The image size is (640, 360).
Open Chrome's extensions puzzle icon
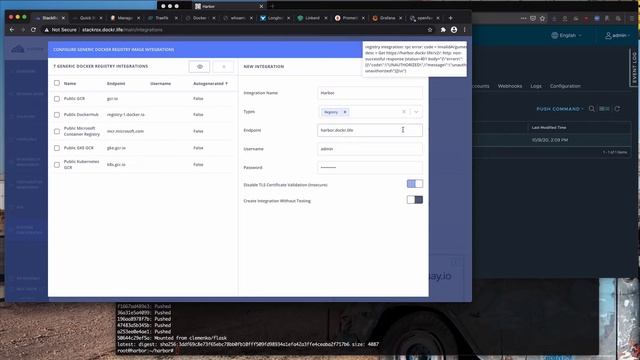[x=443, y=30]
